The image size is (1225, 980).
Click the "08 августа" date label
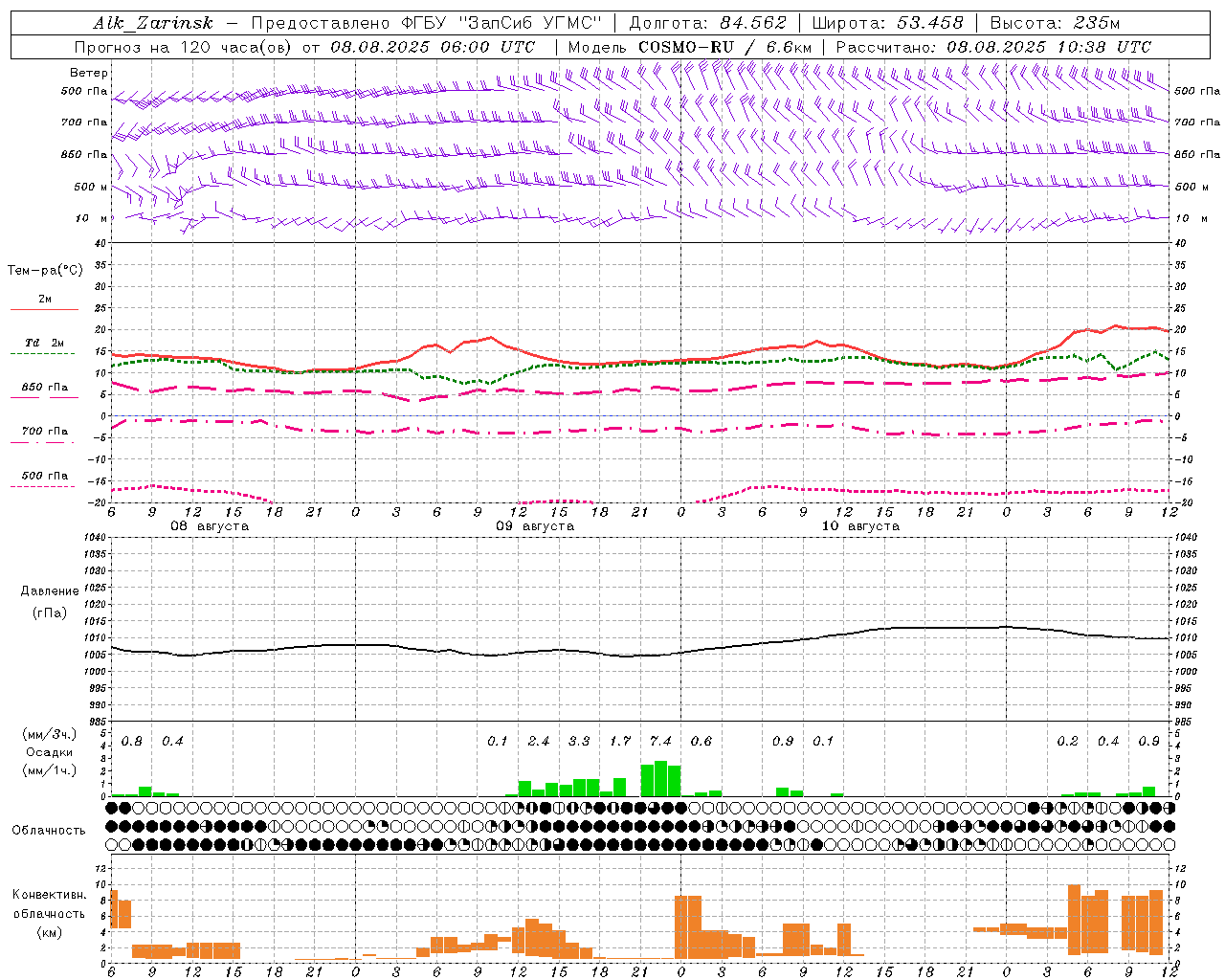[210, 526]
